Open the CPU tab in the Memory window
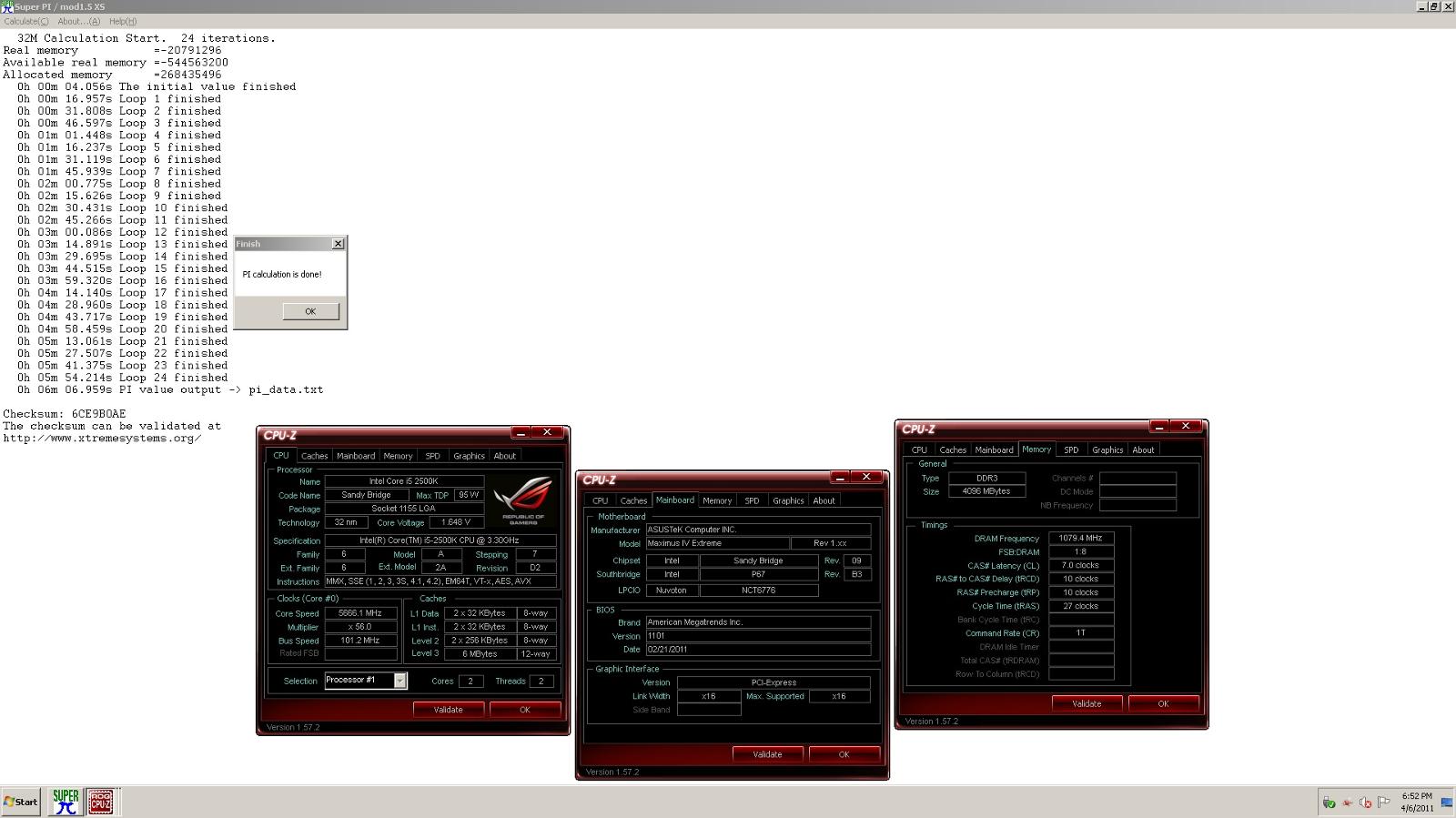Viewport: 1456px width, 818px height. pyautogui.click(x=919, y=449)
